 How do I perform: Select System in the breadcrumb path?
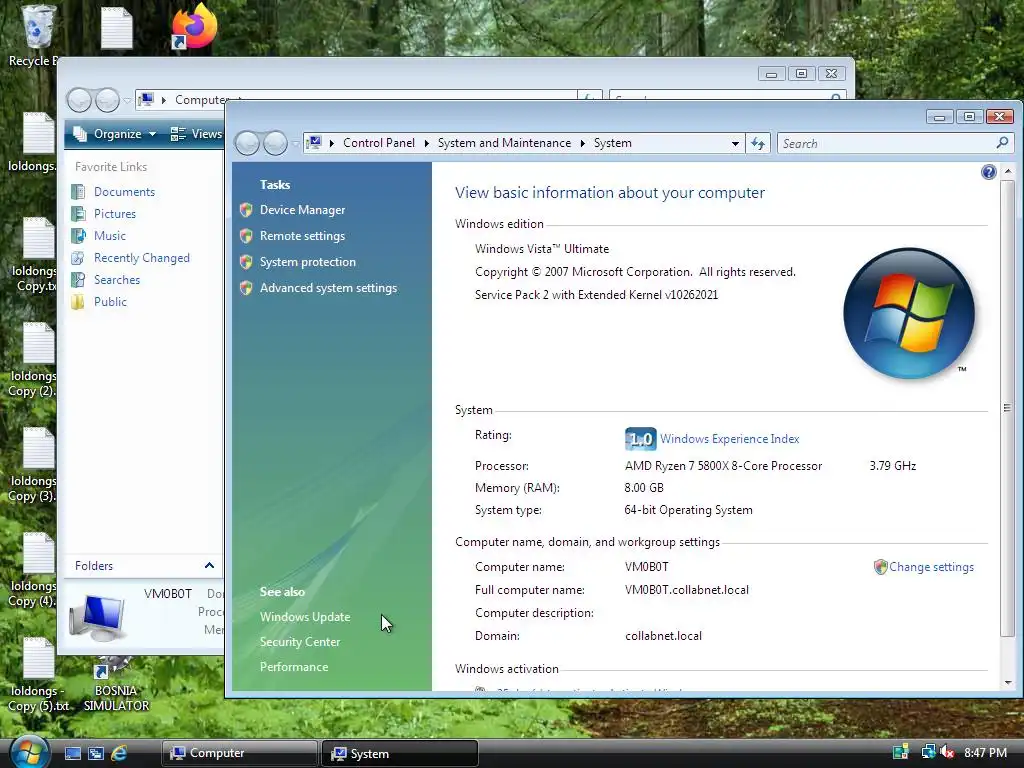613,143
